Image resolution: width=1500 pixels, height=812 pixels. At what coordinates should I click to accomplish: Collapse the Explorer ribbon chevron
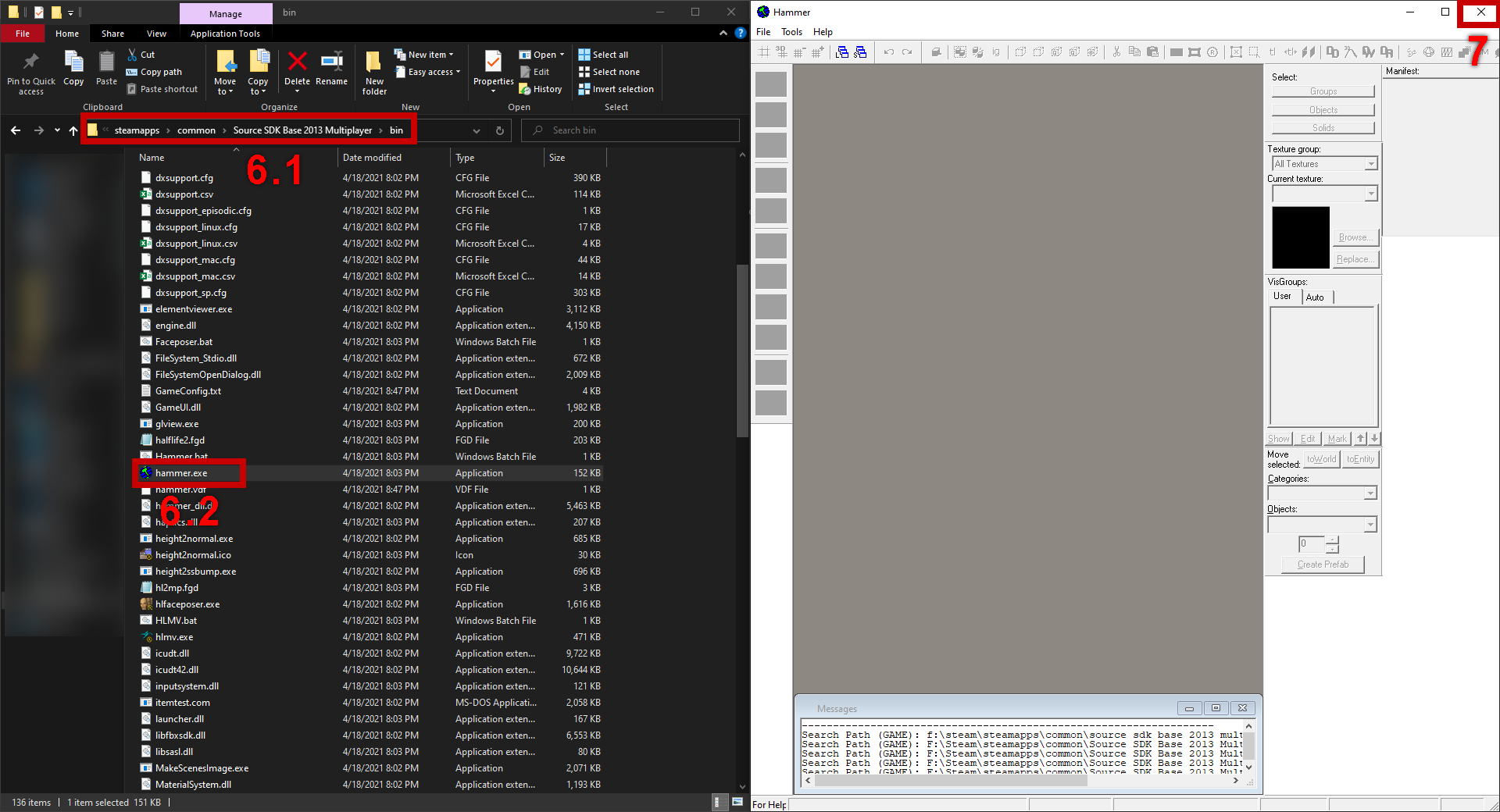(x=723, y=33)
